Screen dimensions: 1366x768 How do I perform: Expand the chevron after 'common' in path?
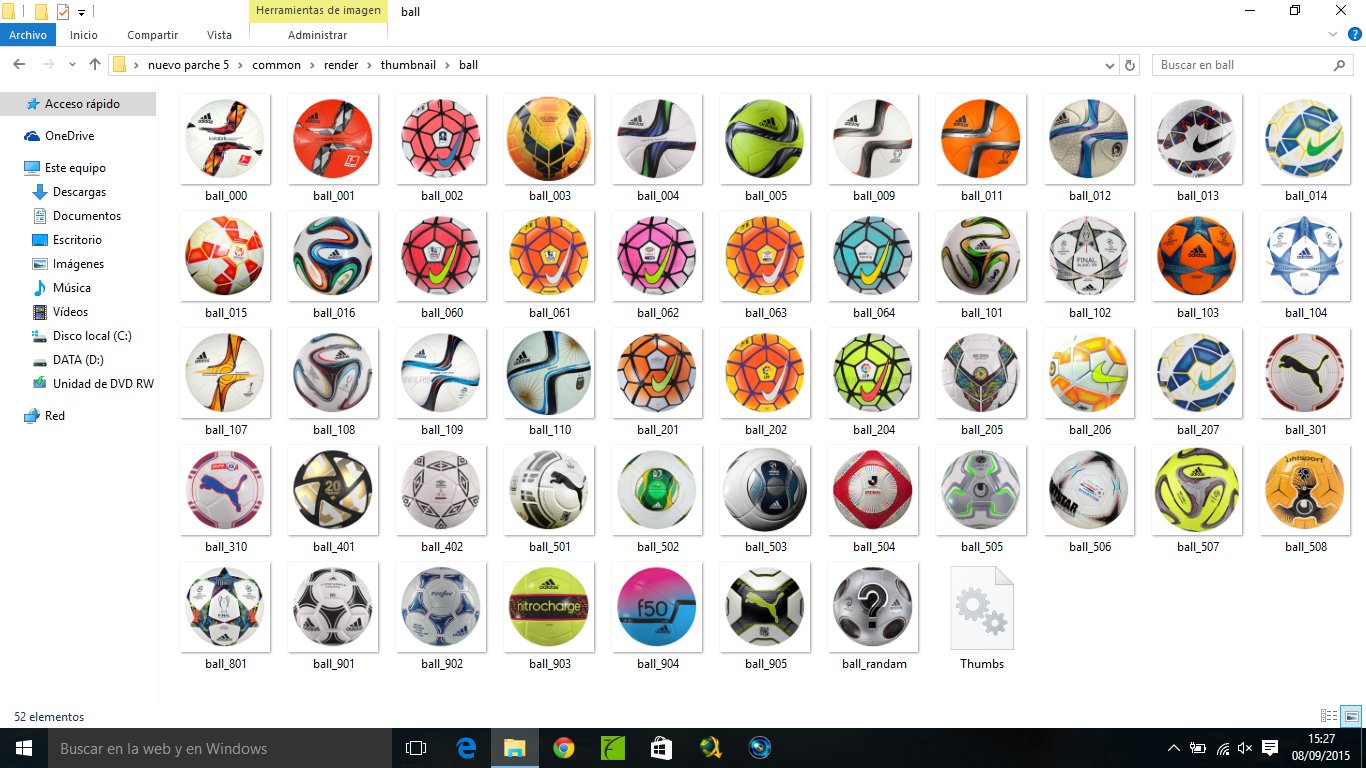pos(313,65)
